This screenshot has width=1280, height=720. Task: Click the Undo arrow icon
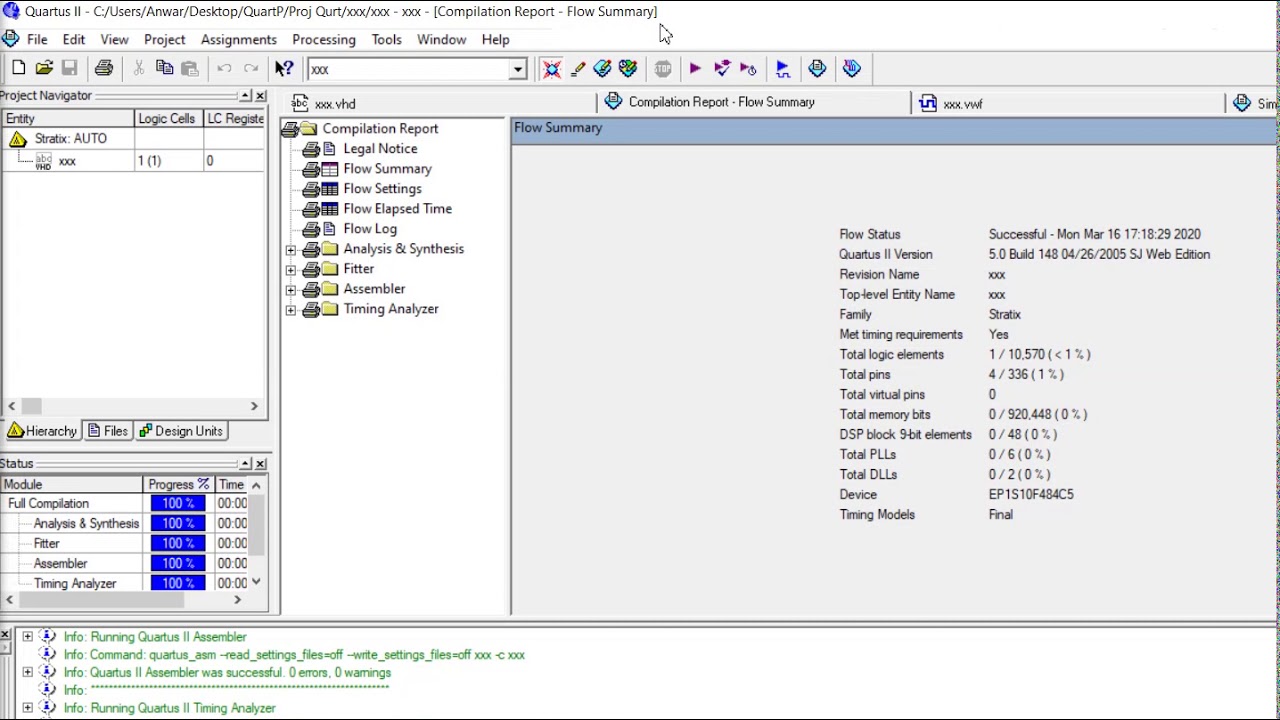pos(224,68)
